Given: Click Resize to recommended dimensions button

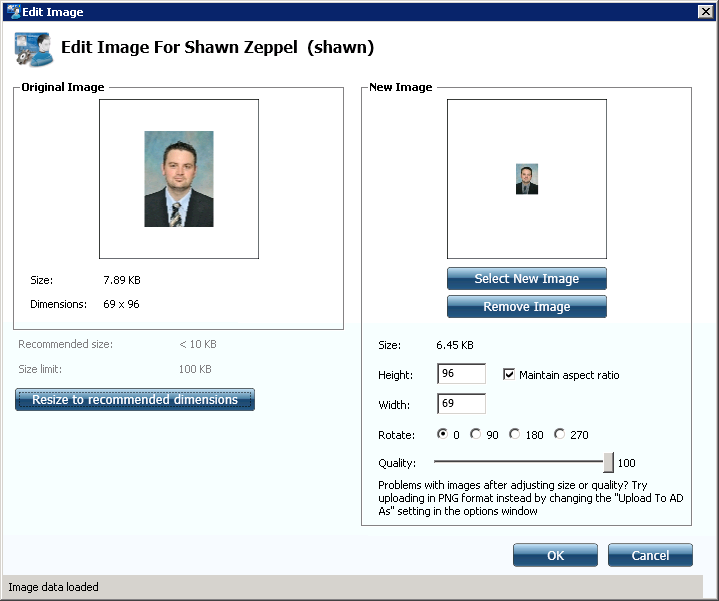Looking at the screenshot, I should tap(135, 400).
